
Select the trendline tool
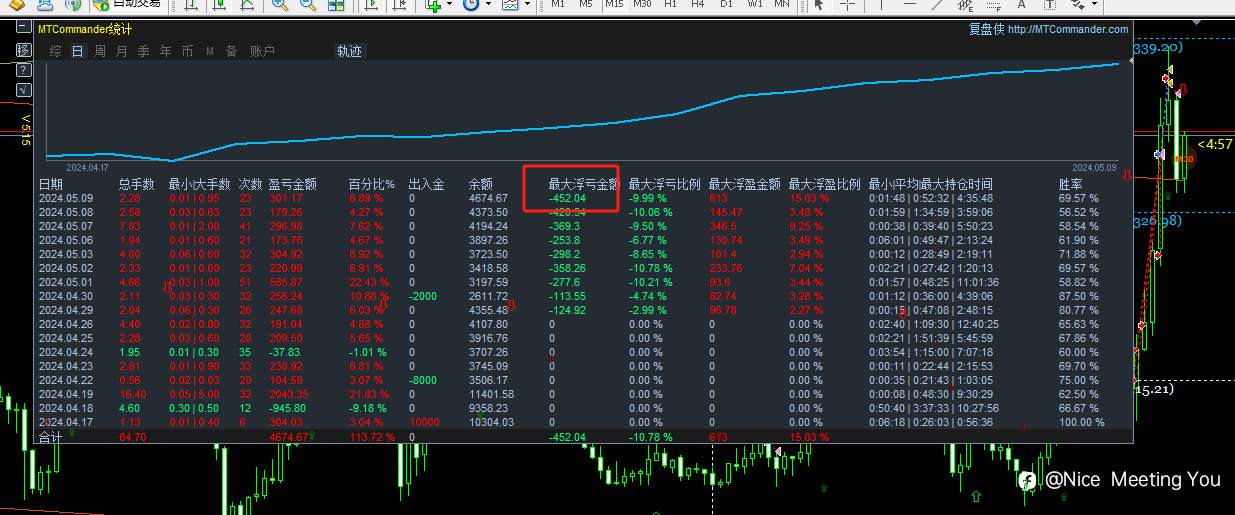[x=938, y=5]
